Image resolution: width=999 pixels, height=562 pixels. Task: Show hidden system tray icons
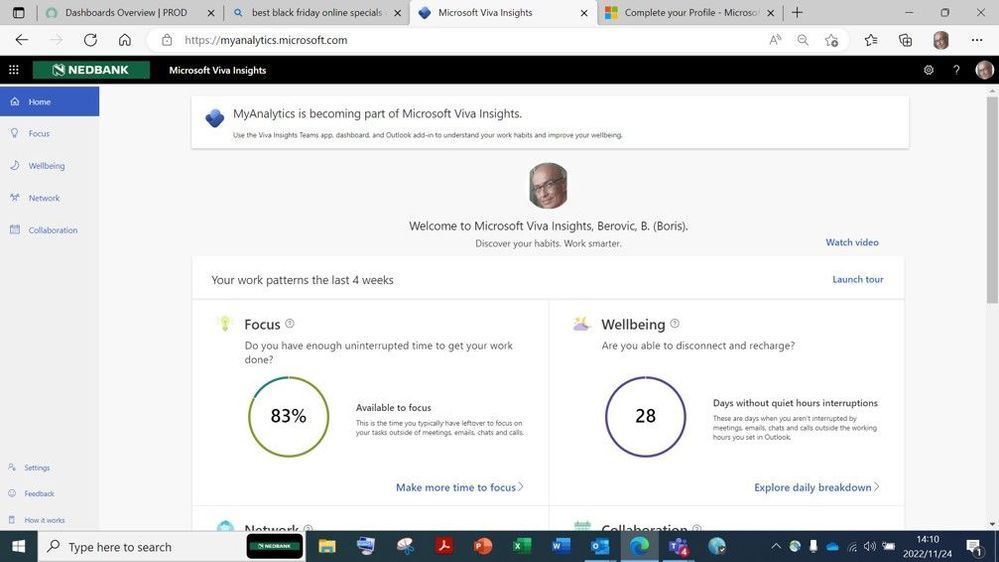click(x=775, y=546)
